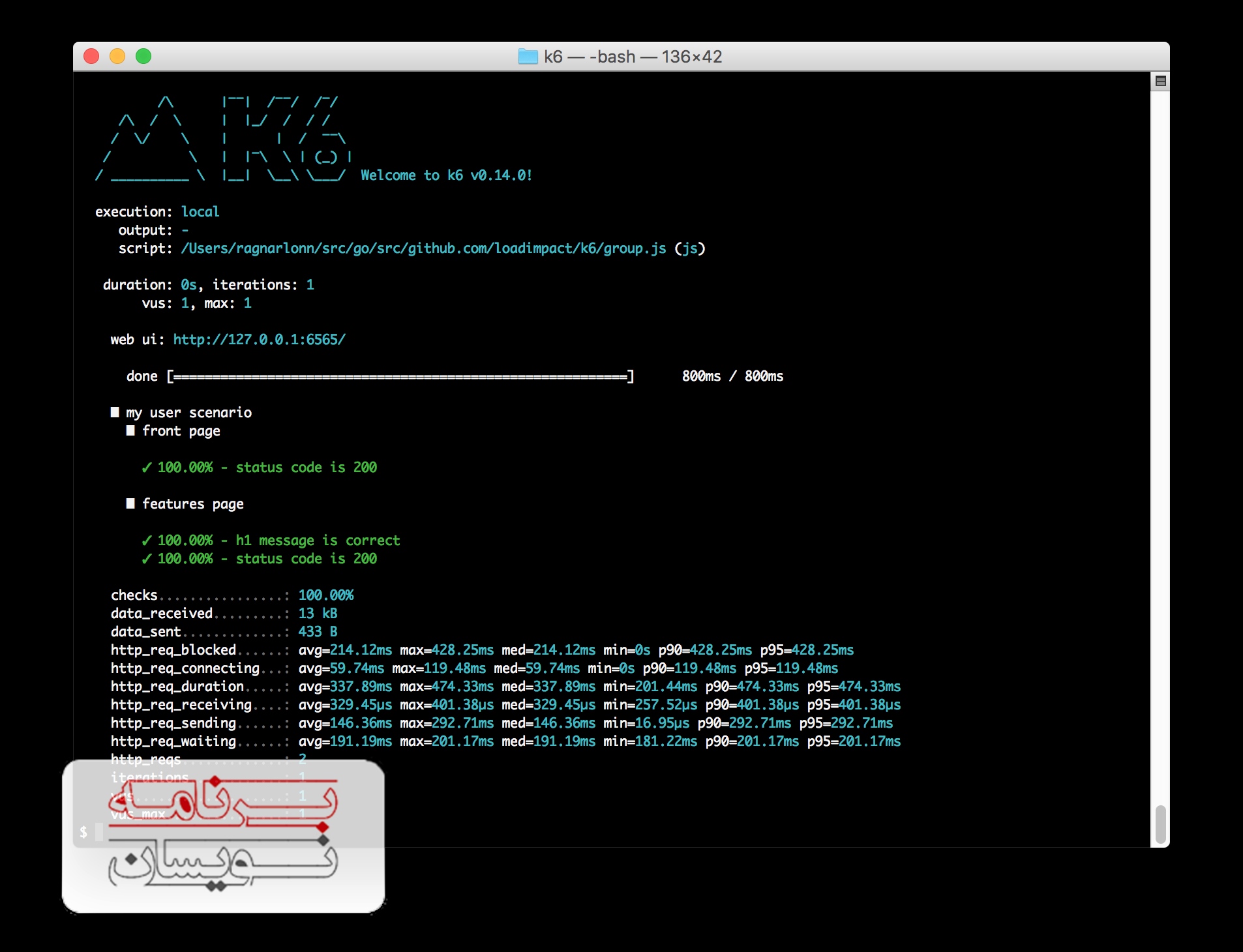Click the square bullet beside 'my user scenario'

115,412
